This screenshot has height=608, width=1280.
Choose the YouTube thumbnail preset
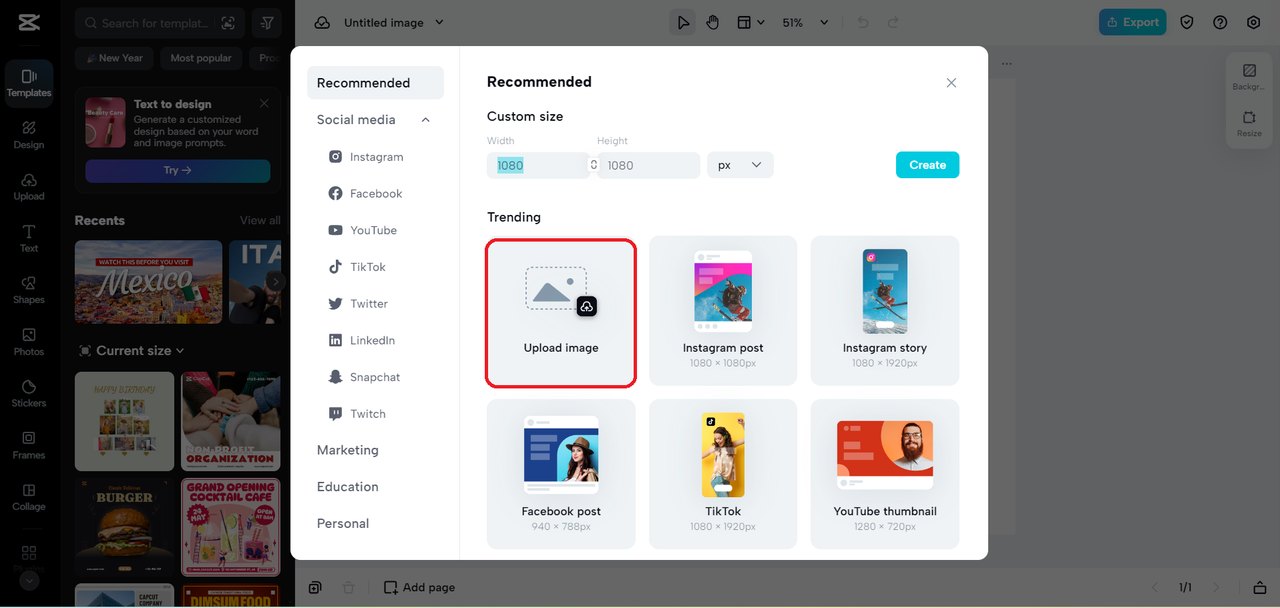(885, 474)
